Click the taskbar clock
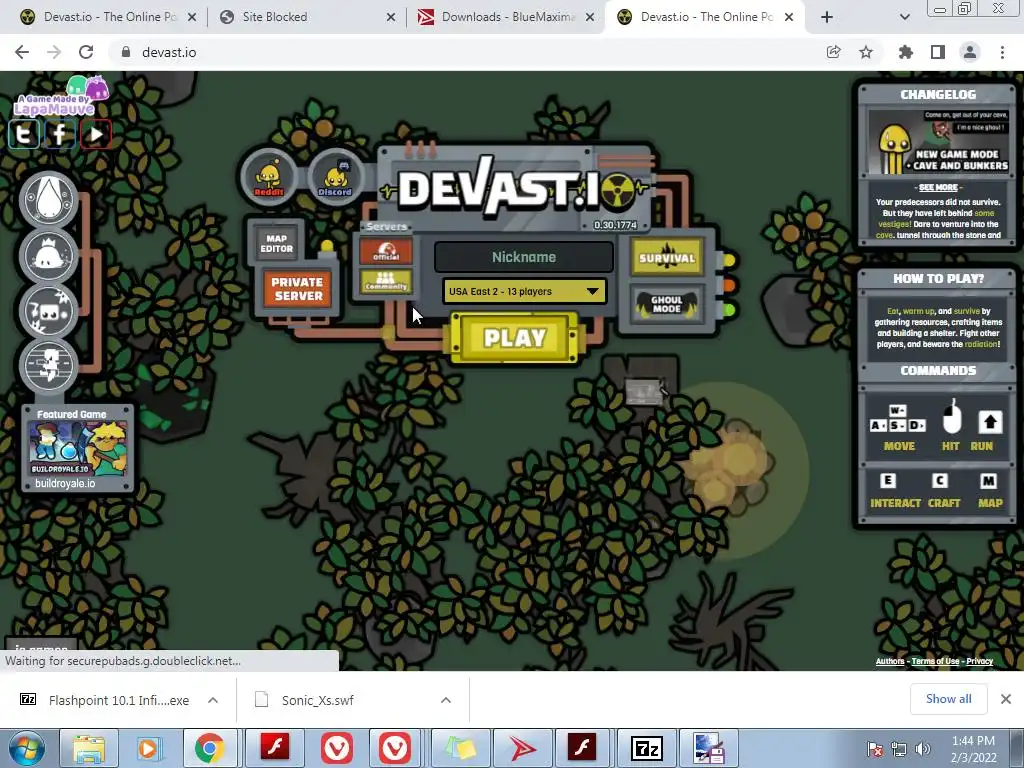The width and height of the screenshot is (1024, 768). coord(973,749)
